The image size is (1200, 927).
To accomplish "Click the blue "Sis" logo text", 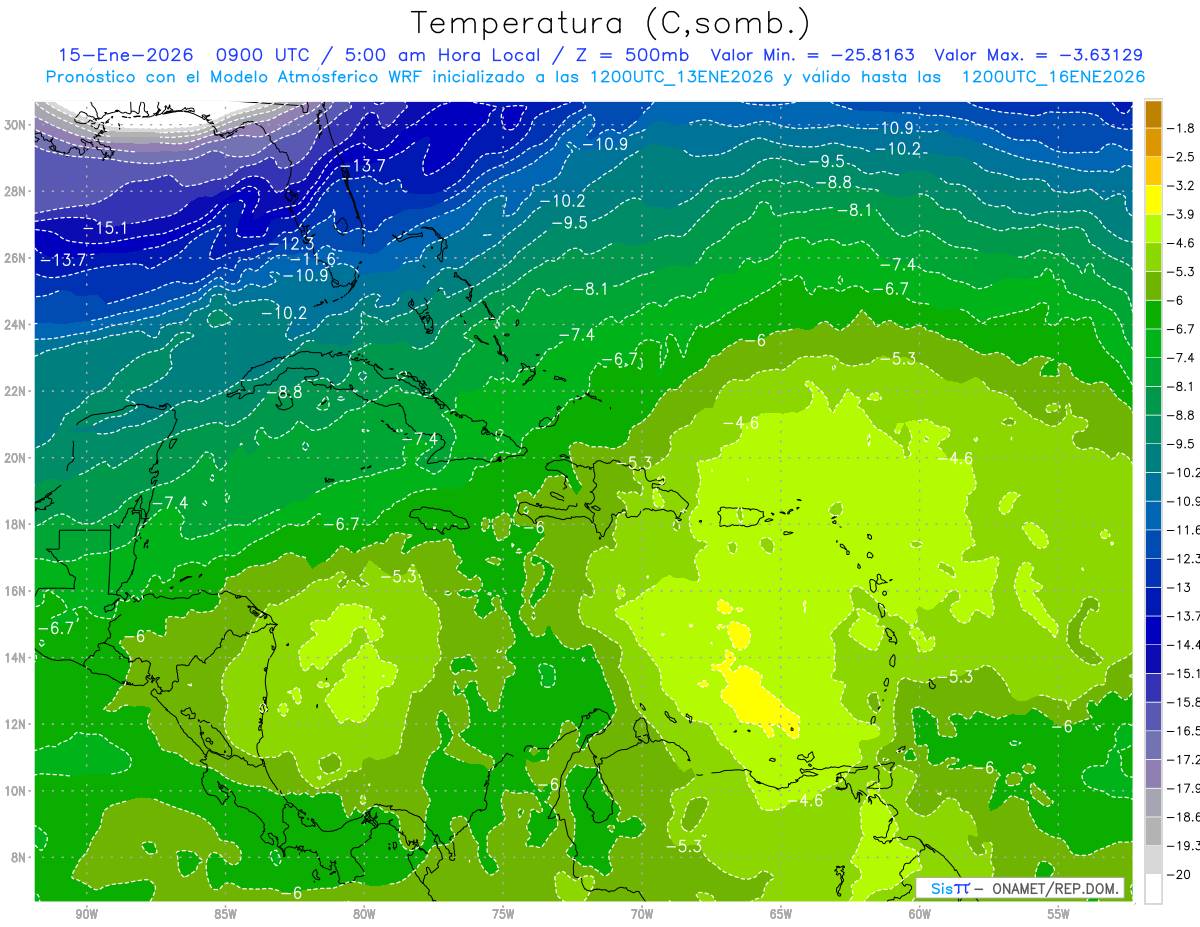I will tap(940, 888).
